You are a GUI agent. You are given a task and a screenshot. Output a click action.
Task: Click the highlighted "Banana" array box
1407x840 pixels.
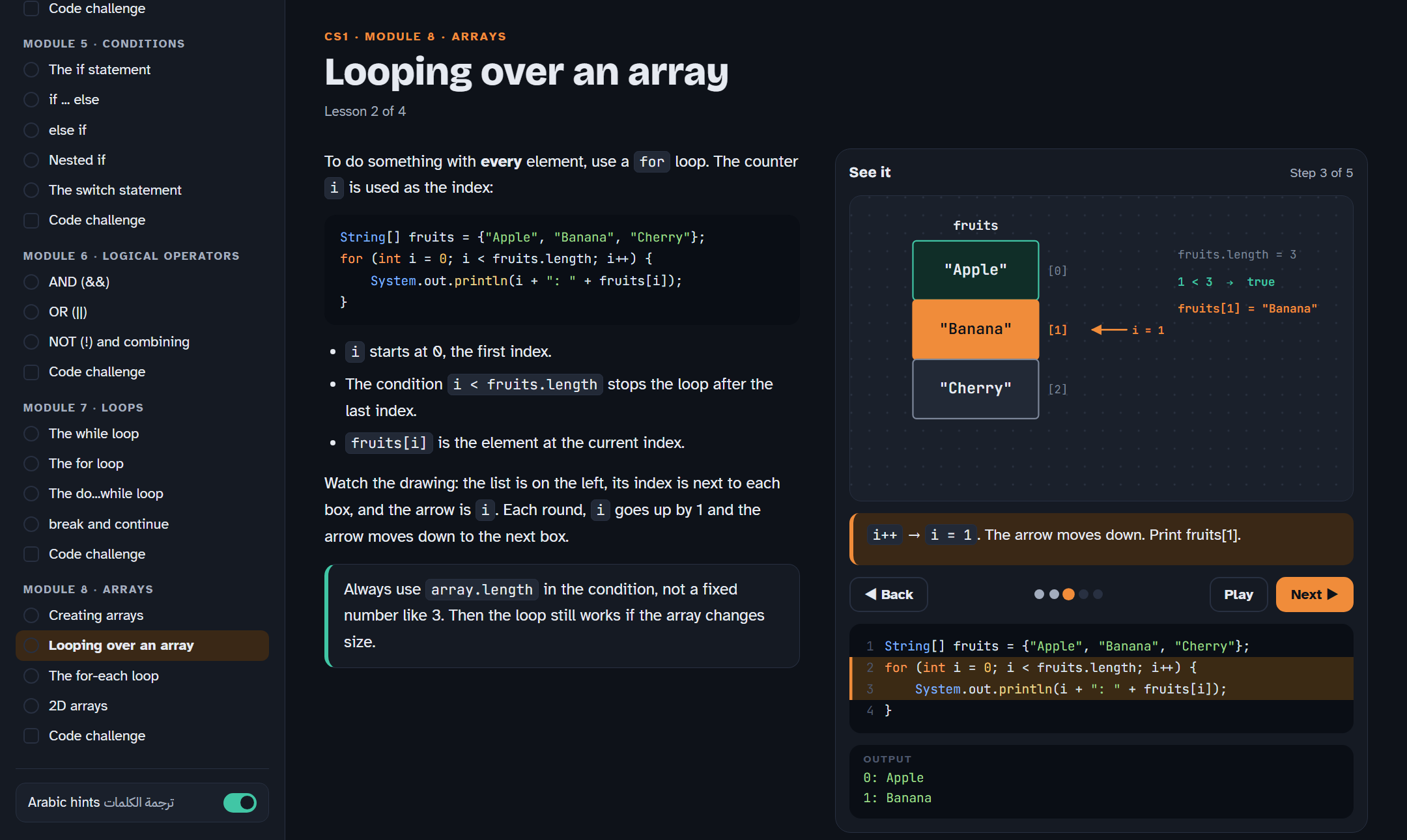click(975, 329)
